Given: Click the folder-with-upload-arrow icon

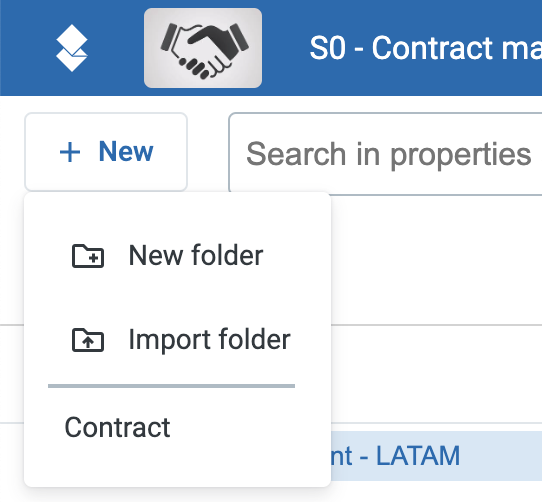Looking at the screenshot, I should 88,340.
